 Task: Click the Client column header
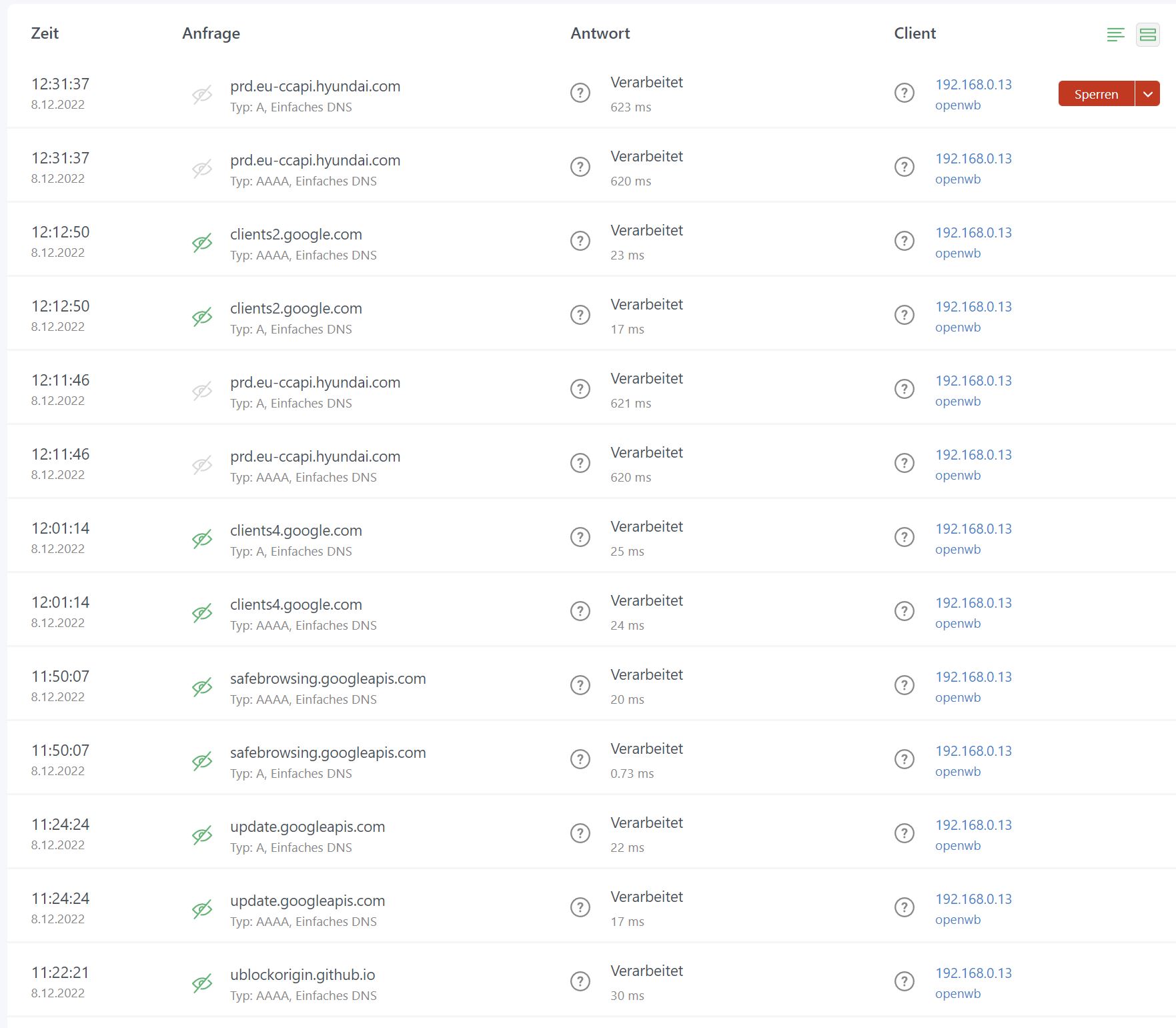pyautogui.click(x=915, y=33)
